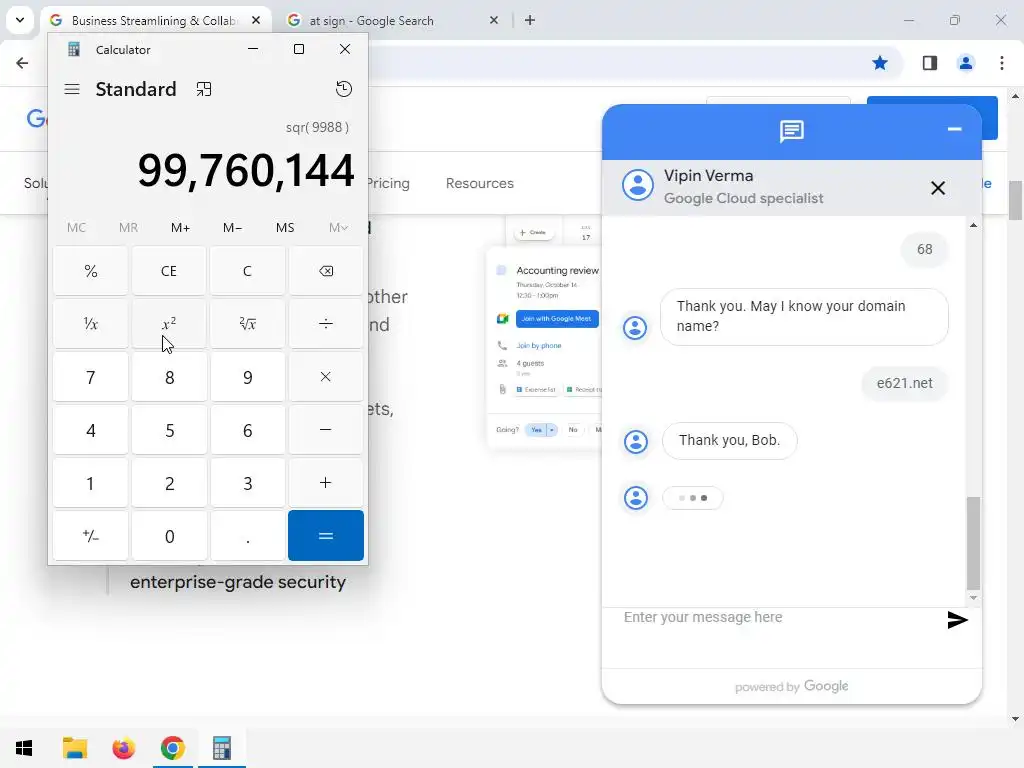Open the calculator history icon
Image resolution: width=1024 pixels, height=768 pixels.
coord(344,89)
